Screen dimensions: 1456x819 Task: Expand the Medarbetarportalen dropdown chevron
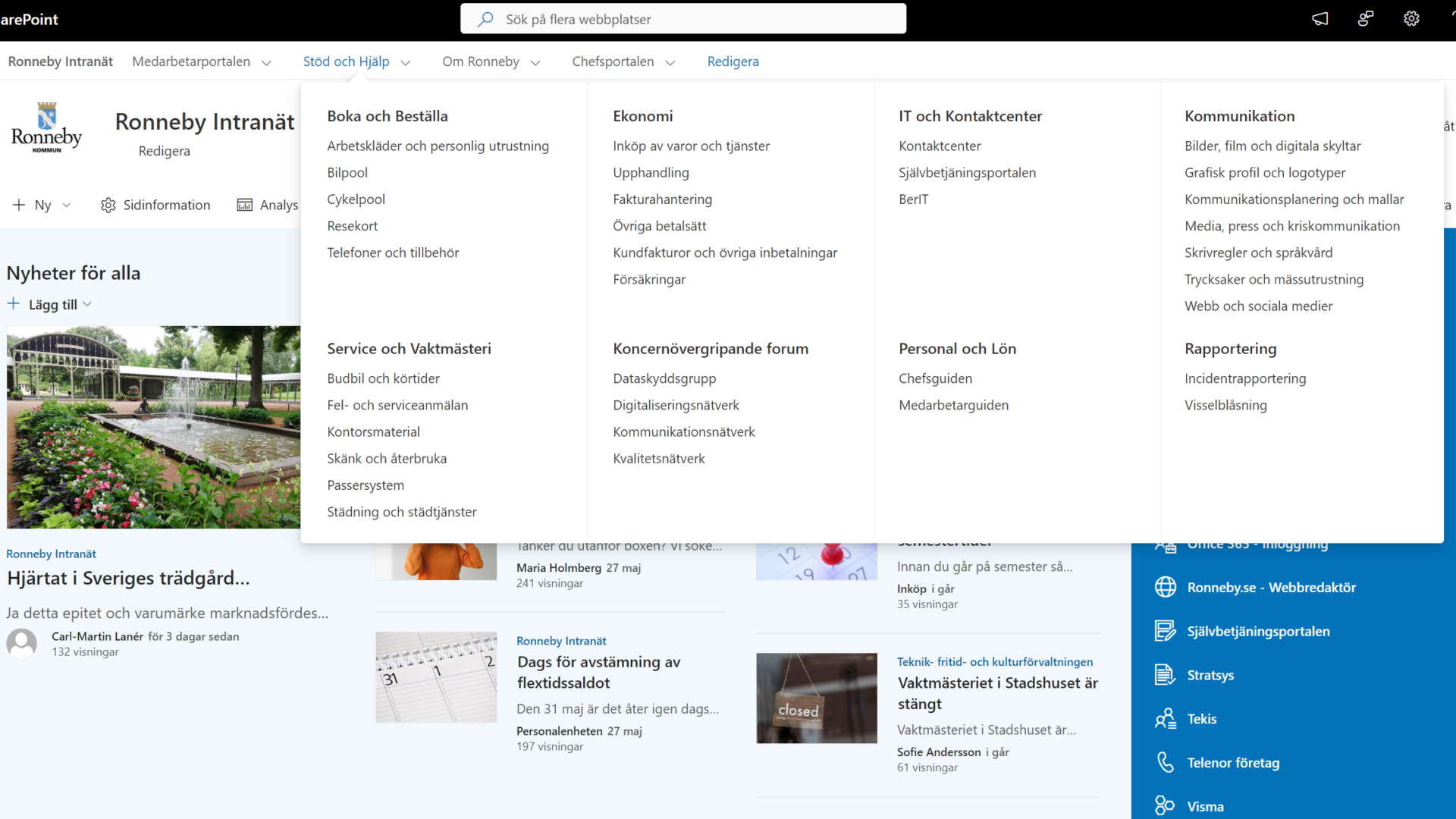(266, 63)
